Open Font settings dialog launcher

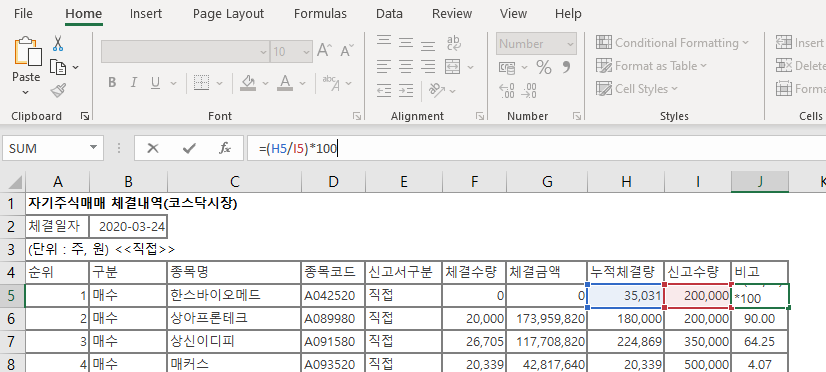point(357,116)
